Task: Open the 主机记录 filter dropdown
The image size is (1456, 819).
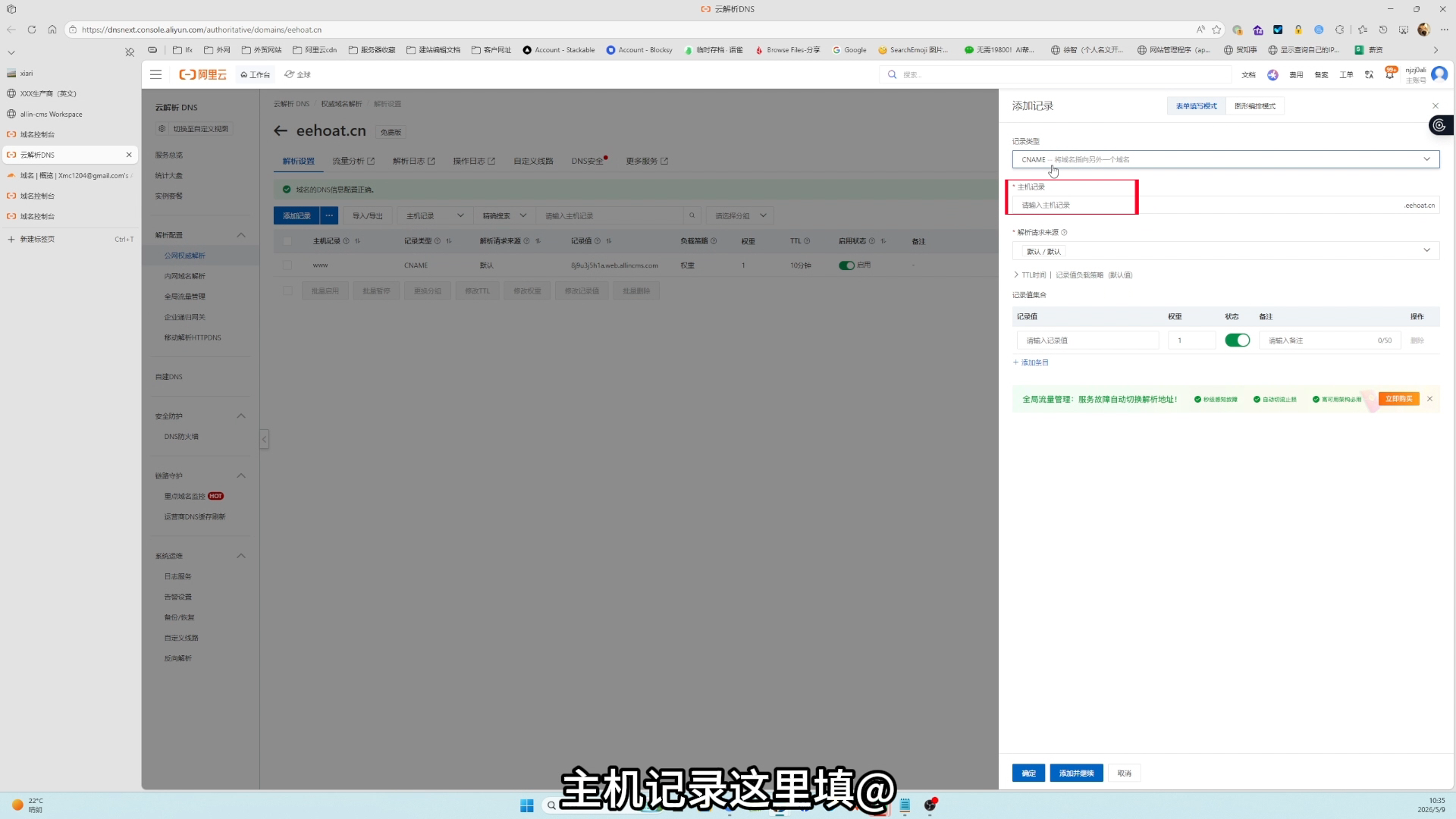Action: [435, 215]
